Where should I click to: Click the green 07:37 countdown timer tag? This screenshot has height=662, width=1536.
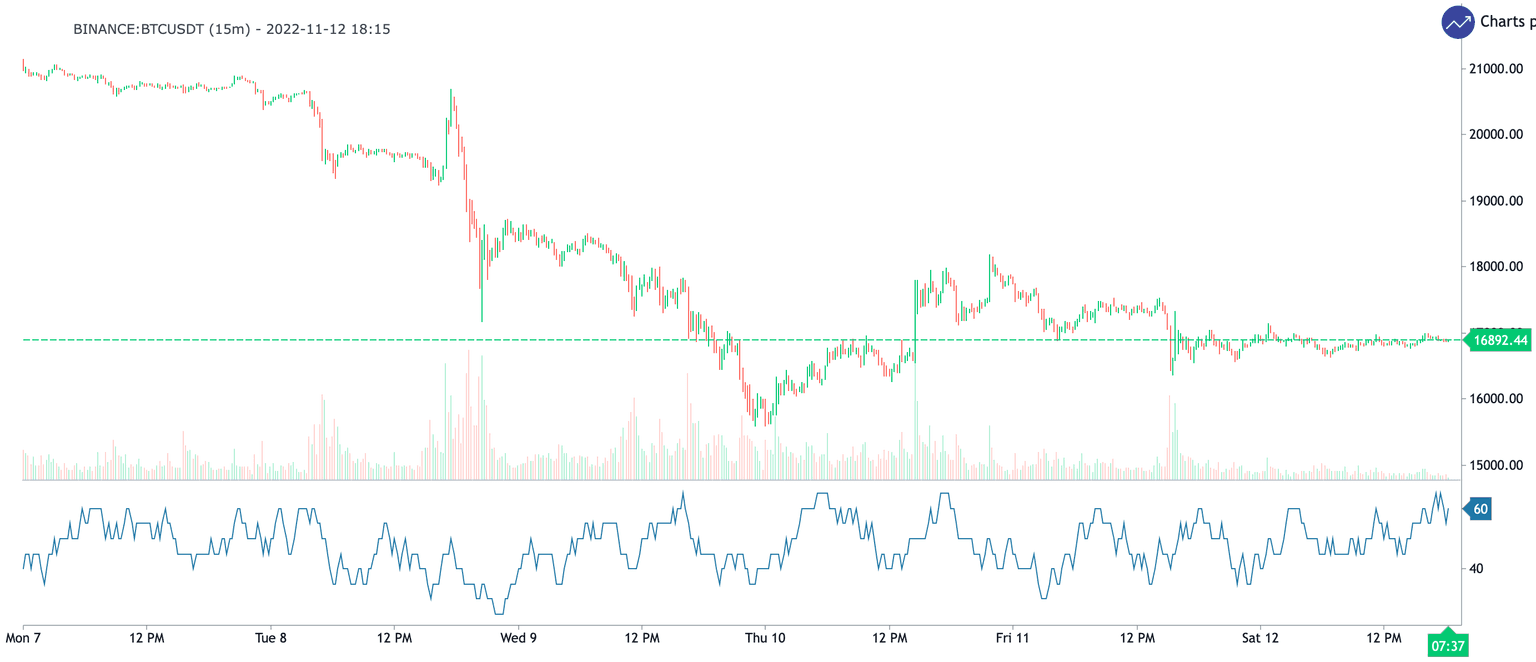[x=1447, y=646]
